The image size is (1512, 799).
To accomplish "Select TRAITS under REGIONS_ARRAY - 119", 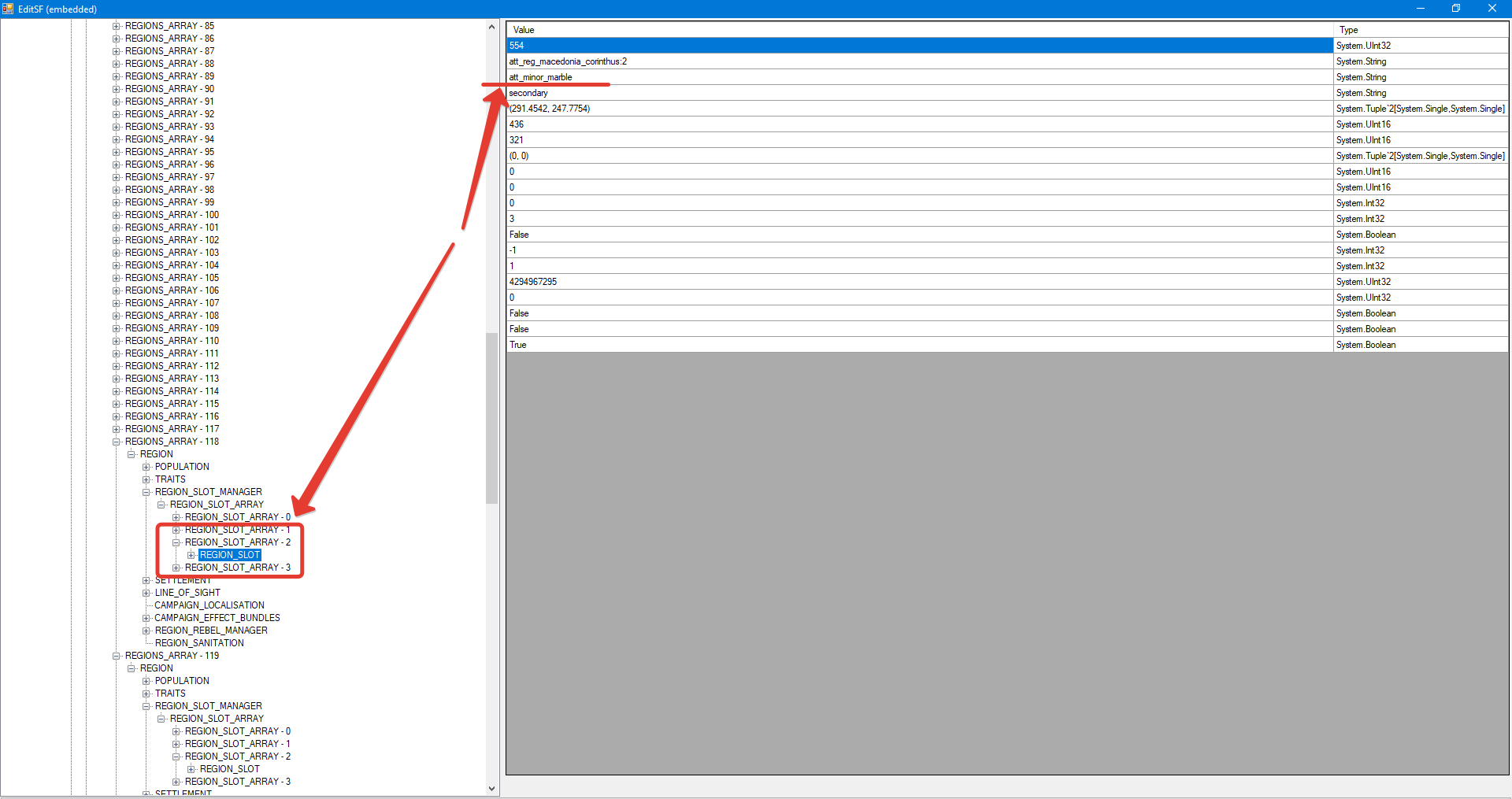I will (x=170, y=694).
